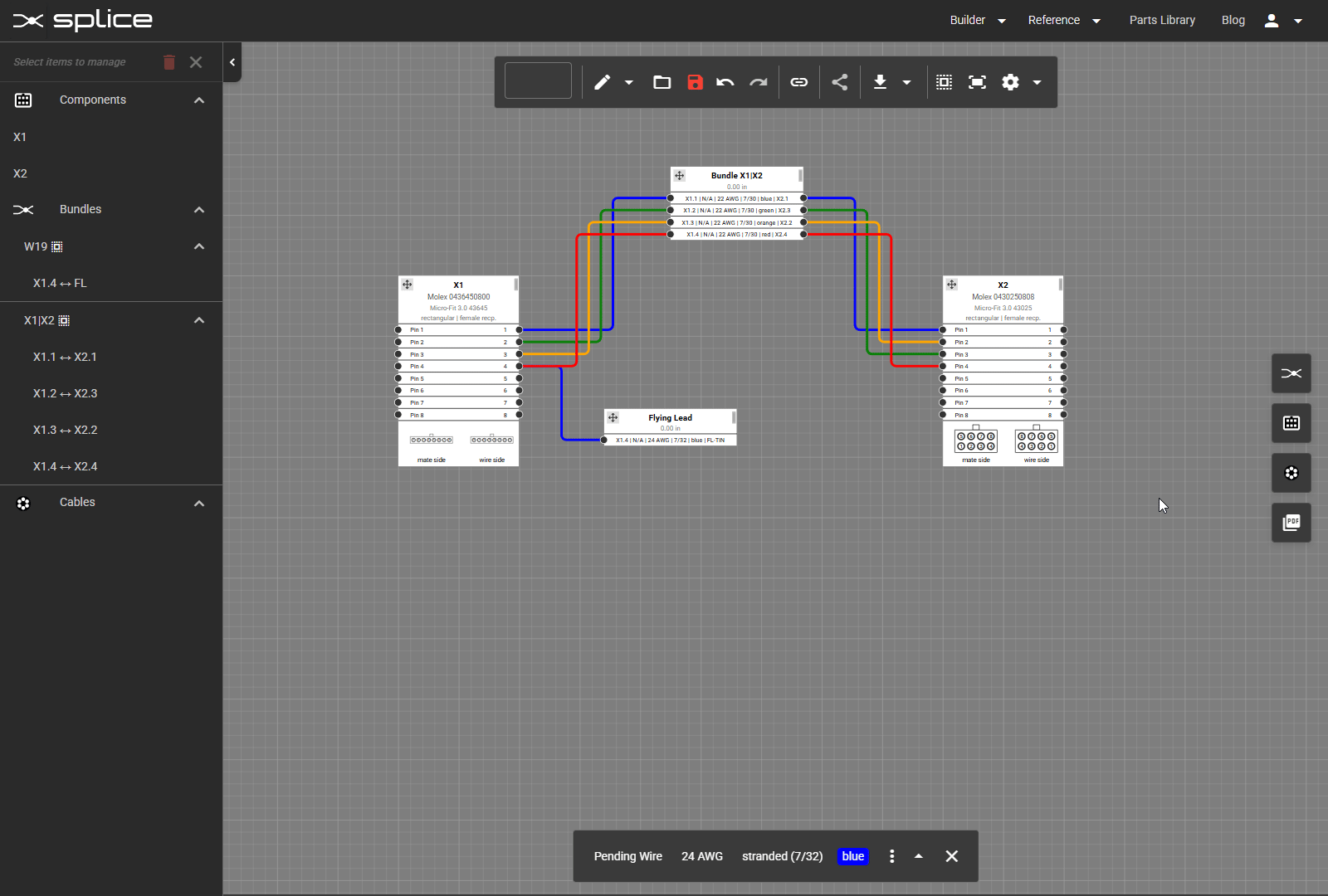The image size is (1328, 896).
Task: Open the Builder menu
Action: click(977, 20)
